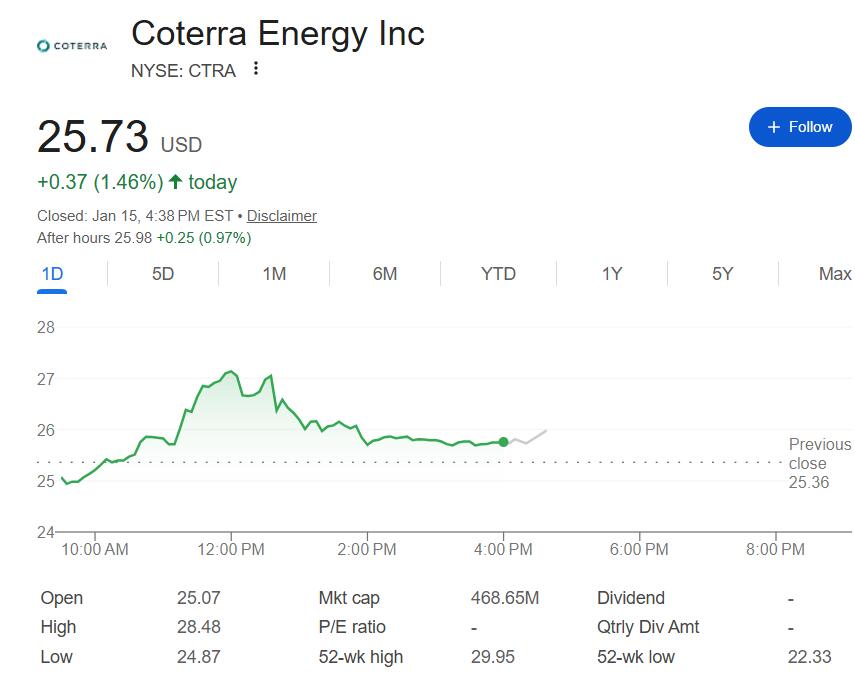Viewport: 855px width, 677px height.
Task: Open the three-dot more options menu
Action: tap(256, 69)
